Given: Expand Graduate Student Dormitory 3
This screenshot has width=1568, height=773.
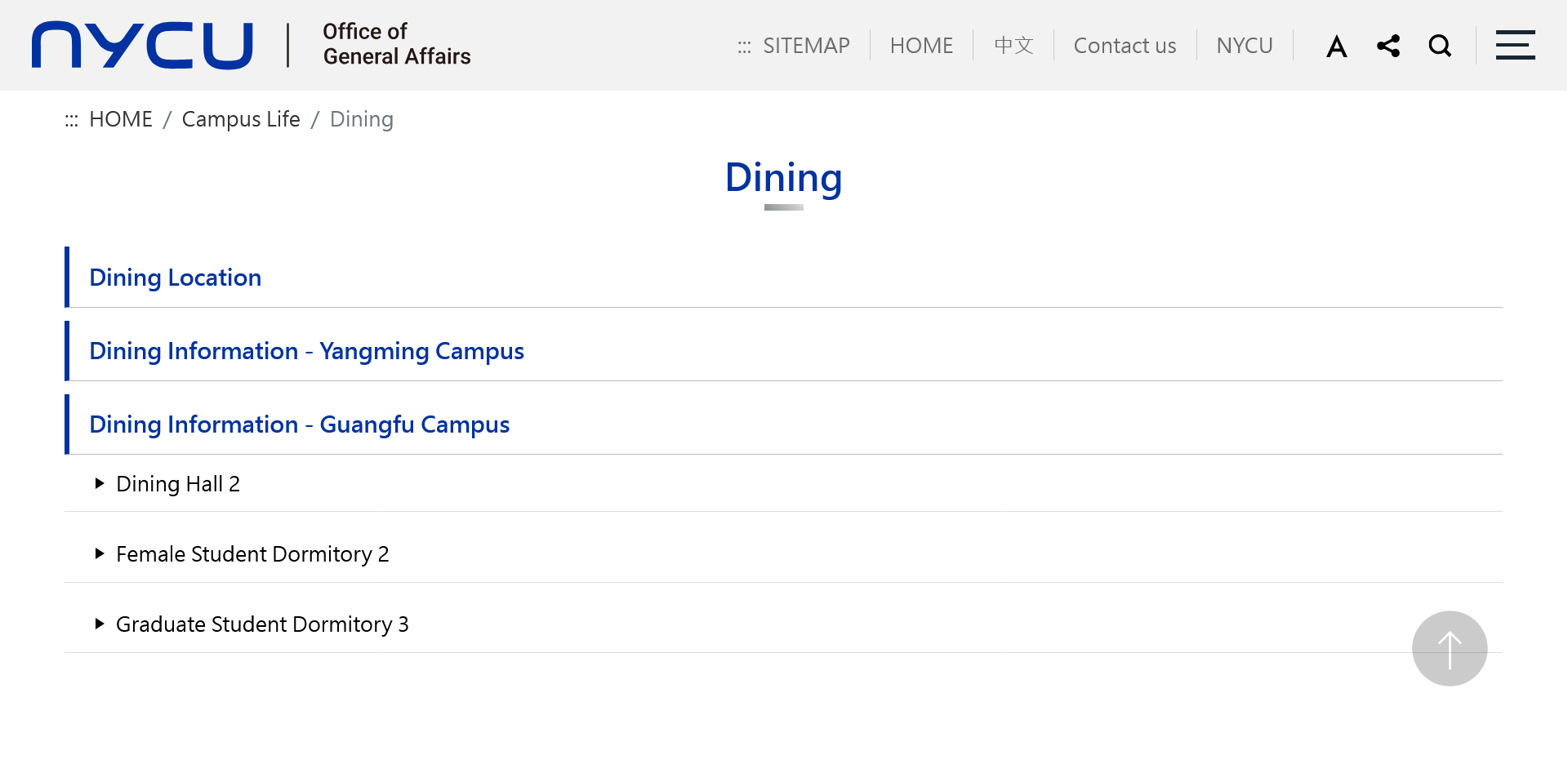Looking at the screenshot, I should pos(261,624).
